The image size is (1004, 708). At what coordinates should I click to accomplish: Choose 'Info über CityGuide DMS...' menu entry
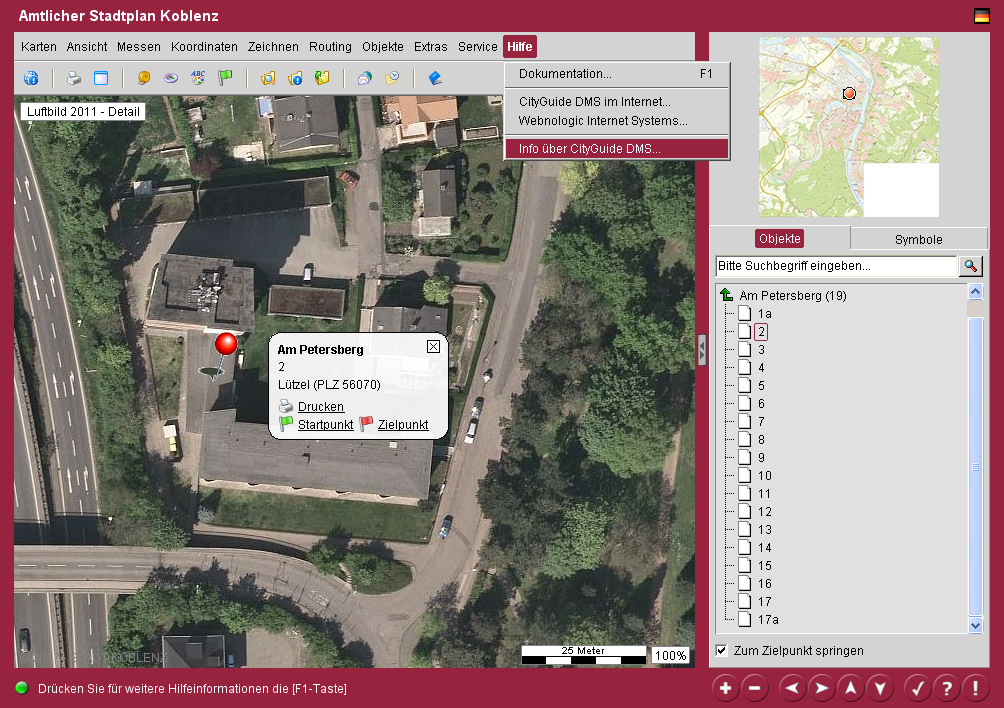[590, 149]
